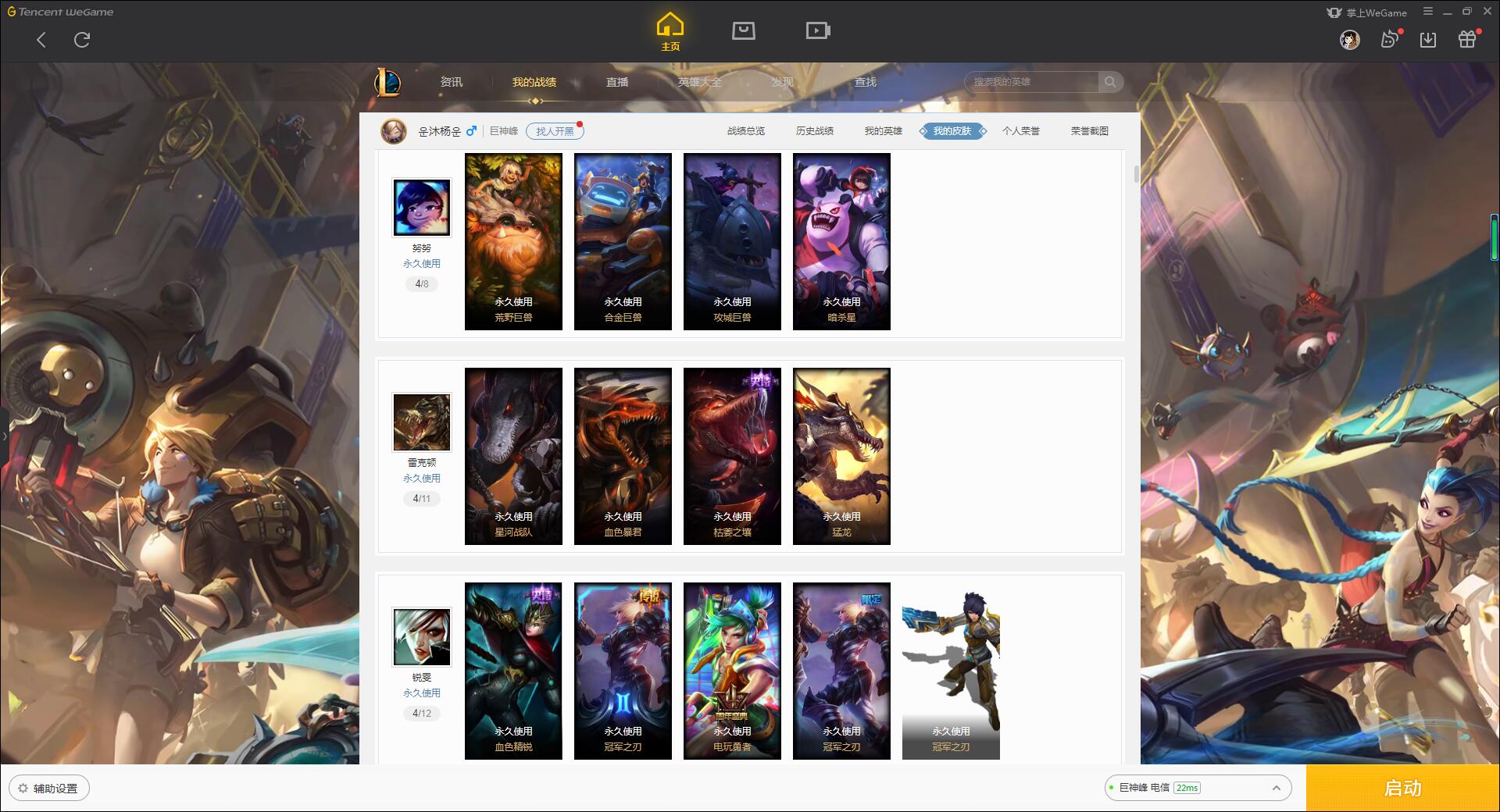
Task: Open the download manager icon
Action: click(x=1428, y=40)
